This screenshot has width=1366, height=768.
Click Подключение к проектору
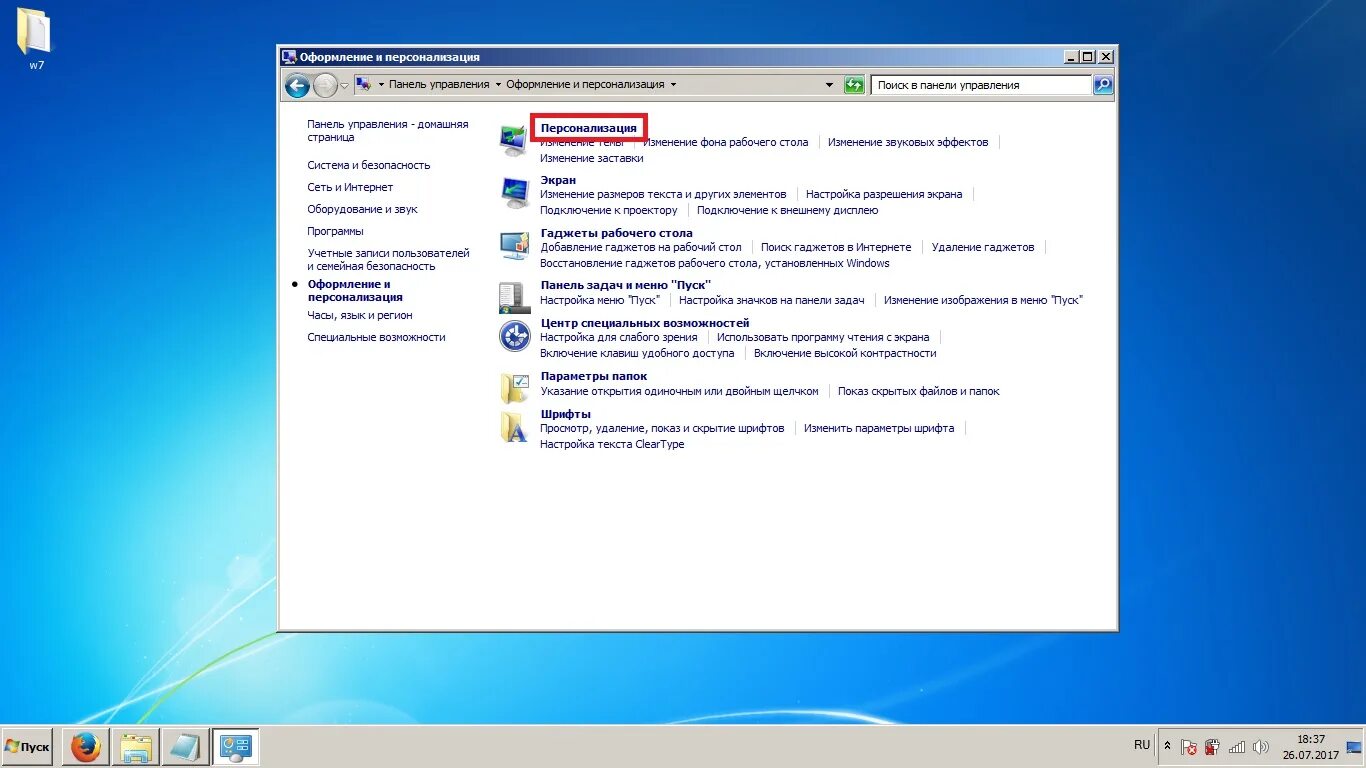[609, 210]
